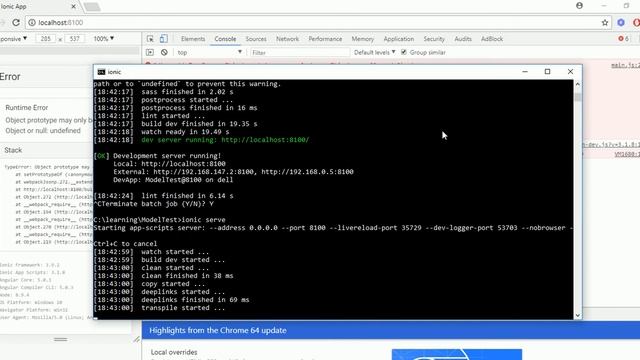Image resolution: width=640 pixels, height=360 pixels.
Task: Open the Sources tab
Action: point(256,39)
